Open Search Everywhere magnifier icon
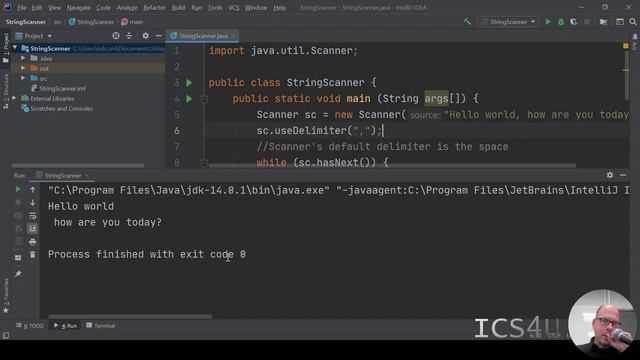Viewport: 640px width, 360px height. click(633, 22)
